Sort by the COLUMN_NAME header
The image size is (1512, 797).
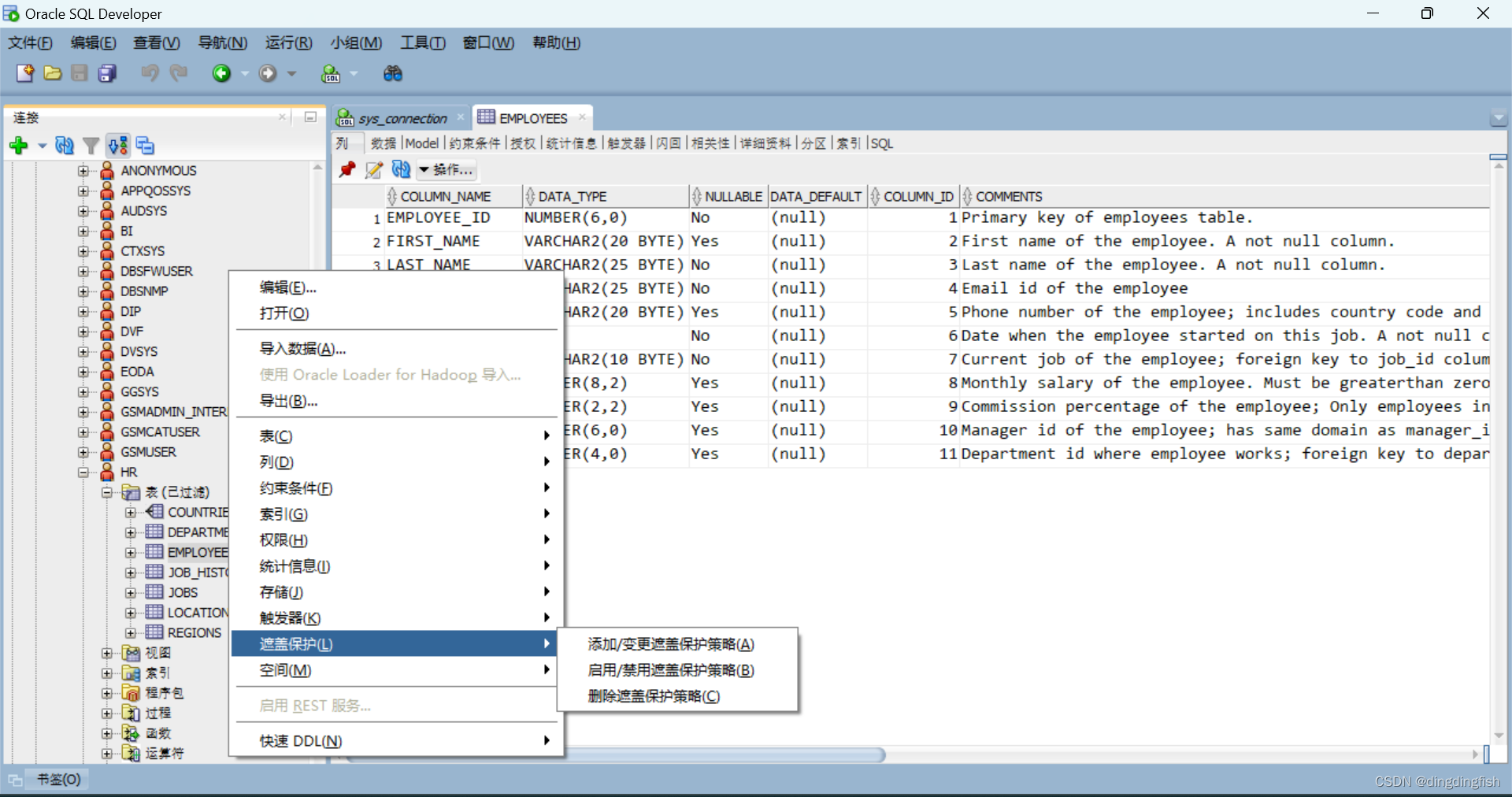pyautogui.click(x=454, y=196)
